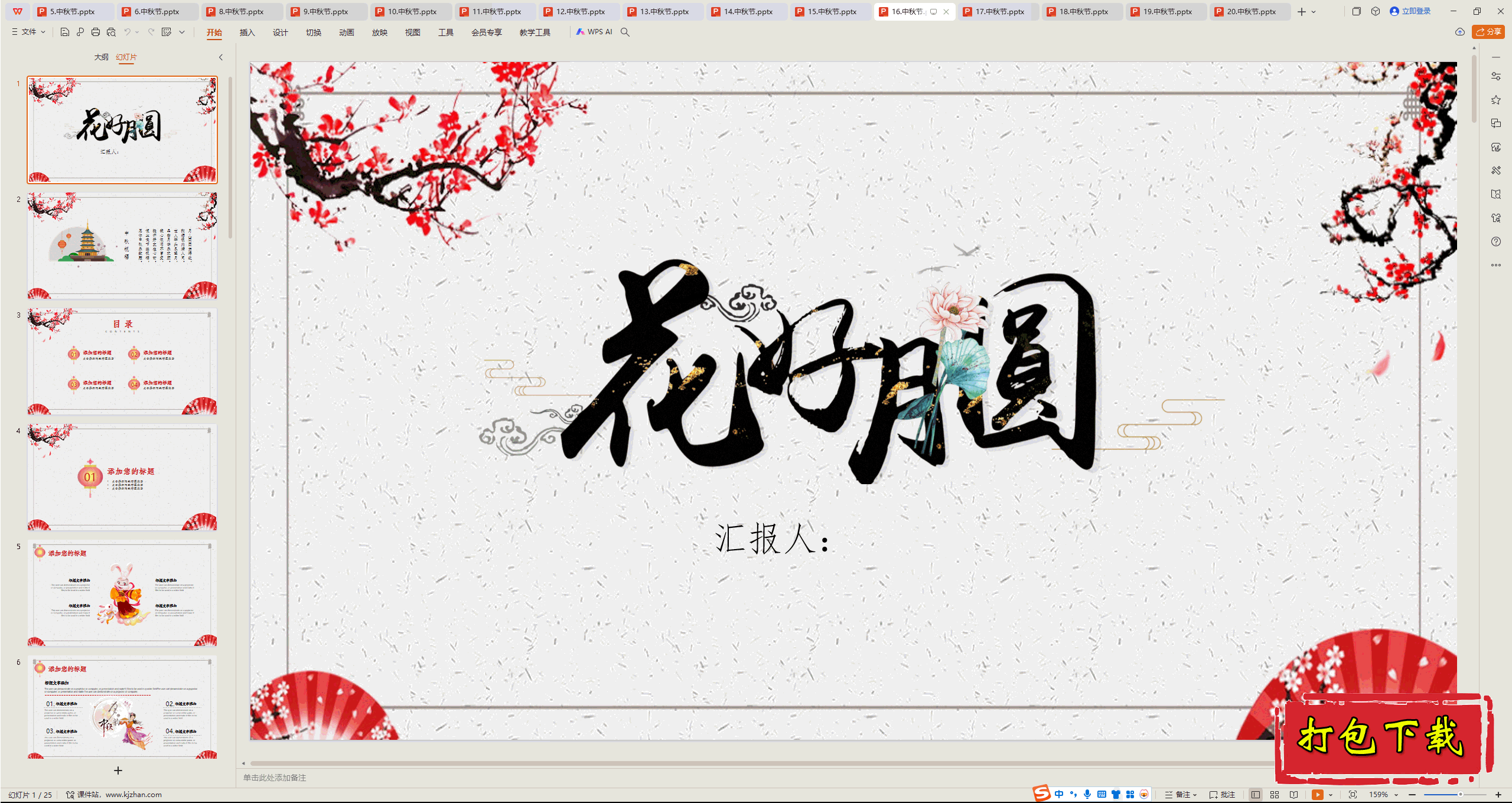Open new tab dropdown arrow beside plus

[x=1314, y=12]
